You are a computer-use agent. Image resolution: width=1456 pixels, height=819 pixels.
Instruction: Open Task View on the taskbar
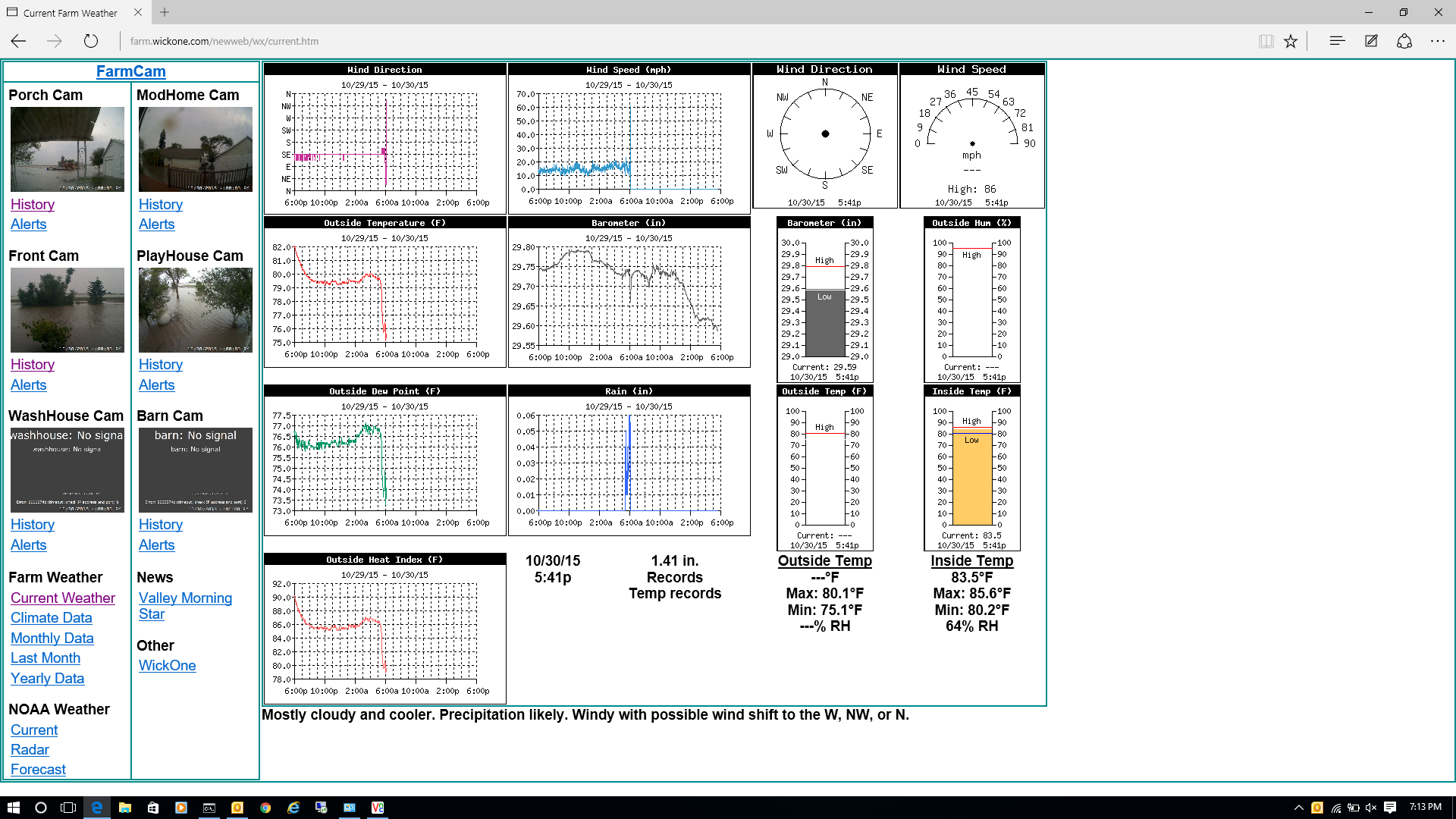(68, 808)
